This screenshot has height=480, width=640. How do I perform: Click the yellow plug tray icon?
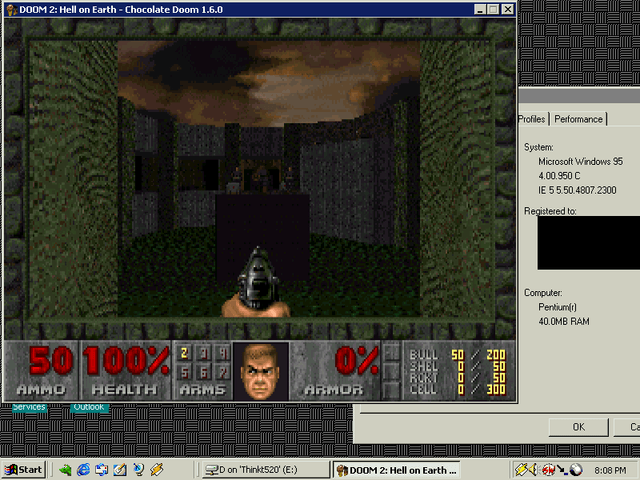(521, 470)
